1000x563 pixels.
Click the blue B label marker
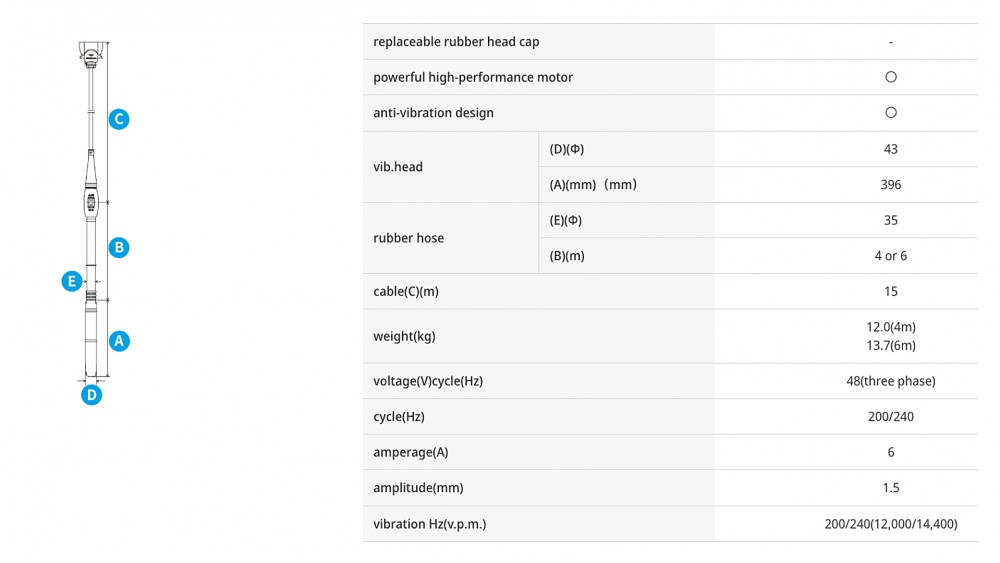coord(119,247)
